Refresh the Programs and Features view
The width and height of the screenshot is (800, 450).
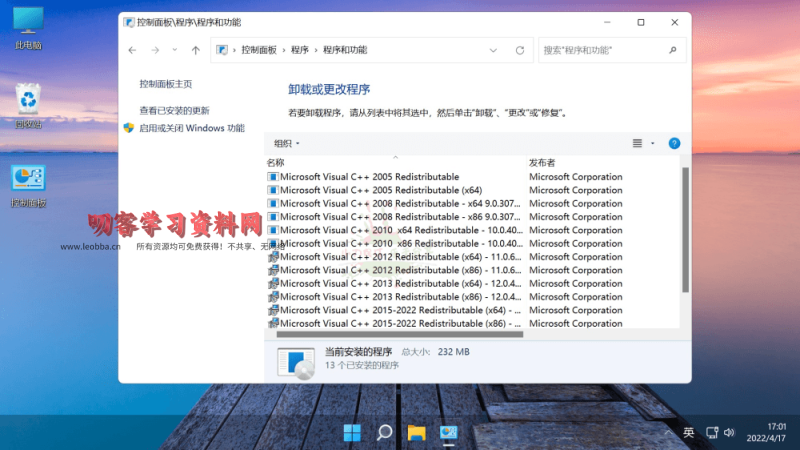coord(520,50)
